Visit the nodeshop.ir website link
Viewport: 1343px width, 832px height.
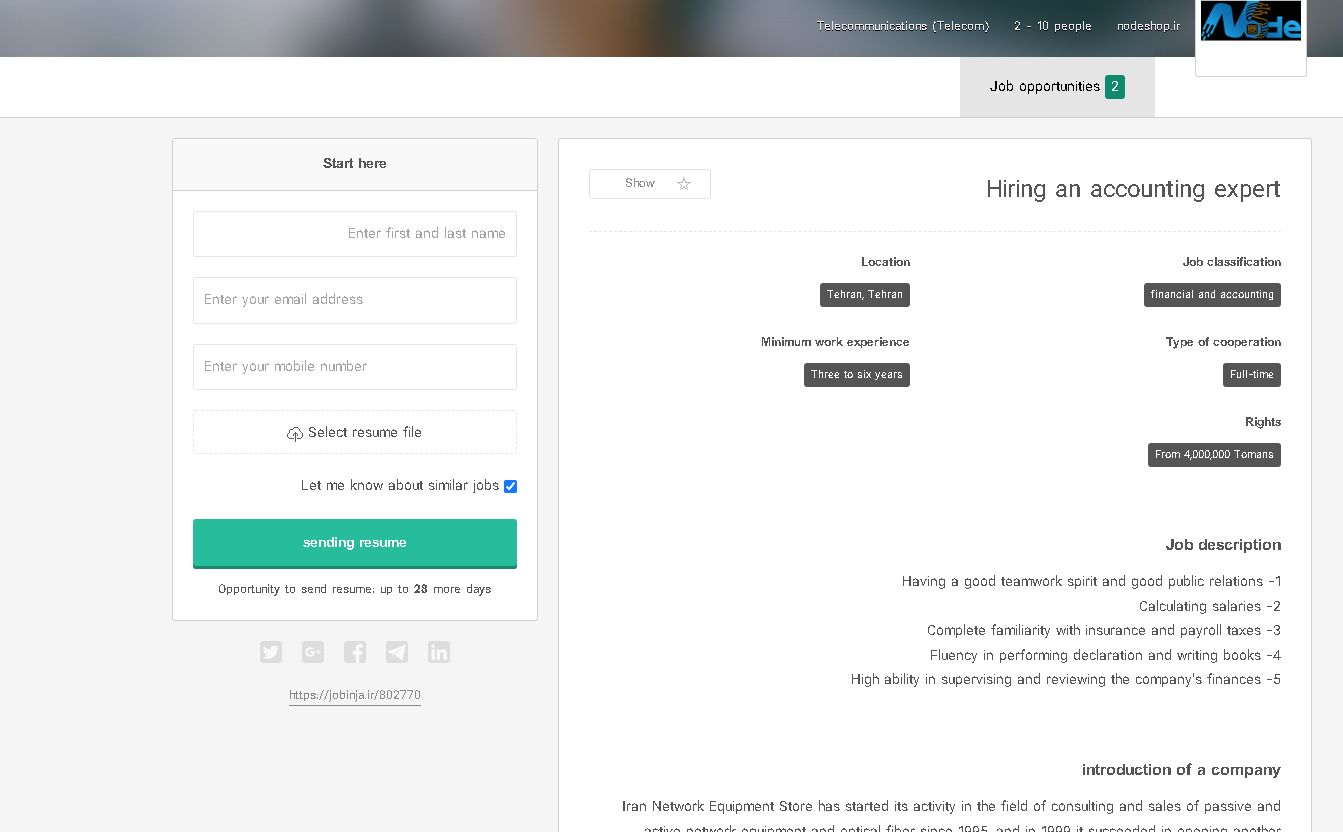(x=1148, y=26)
